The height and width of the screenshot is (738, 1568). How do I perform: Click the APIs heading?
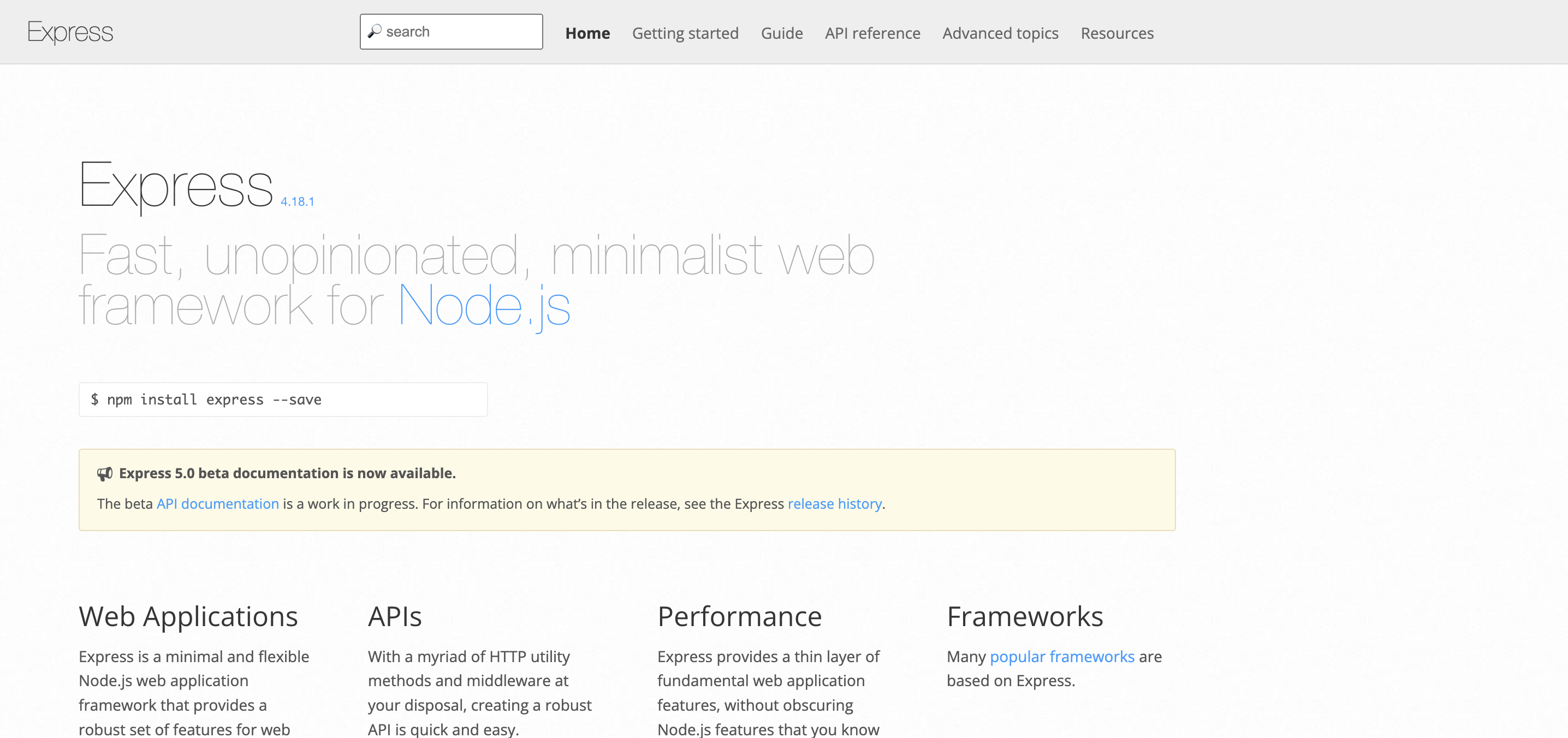coord(394,616)
